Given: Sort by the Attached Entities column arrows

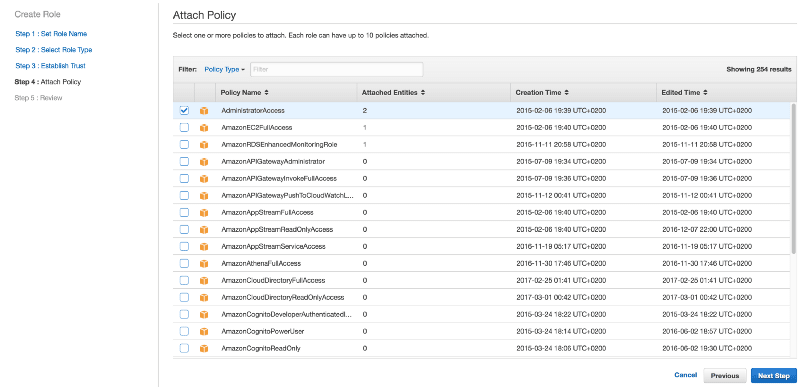Looking at the screenshot, I should (x=422, y=93).
